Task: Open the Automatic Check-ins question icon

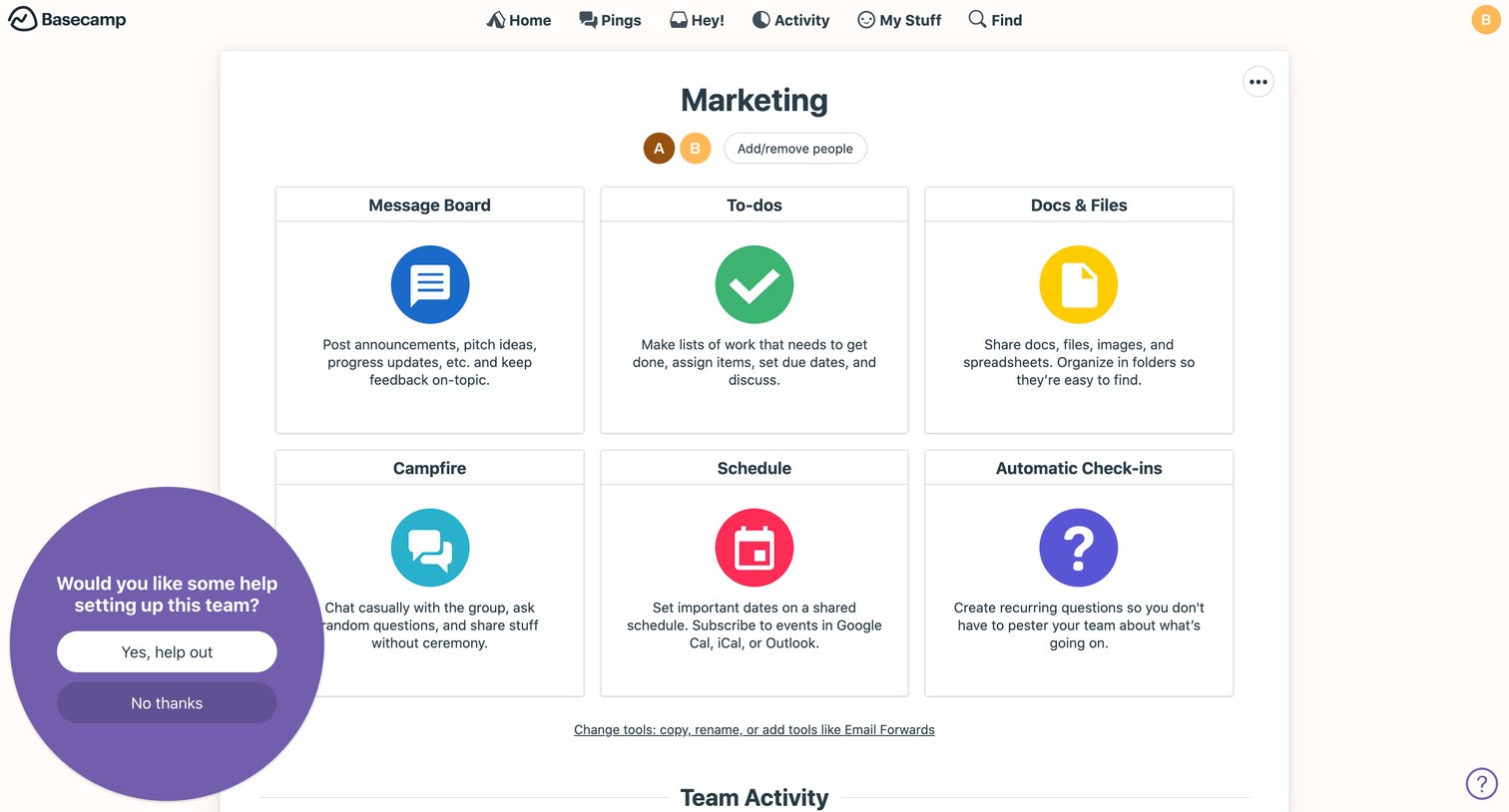Action: [1079, 548]
